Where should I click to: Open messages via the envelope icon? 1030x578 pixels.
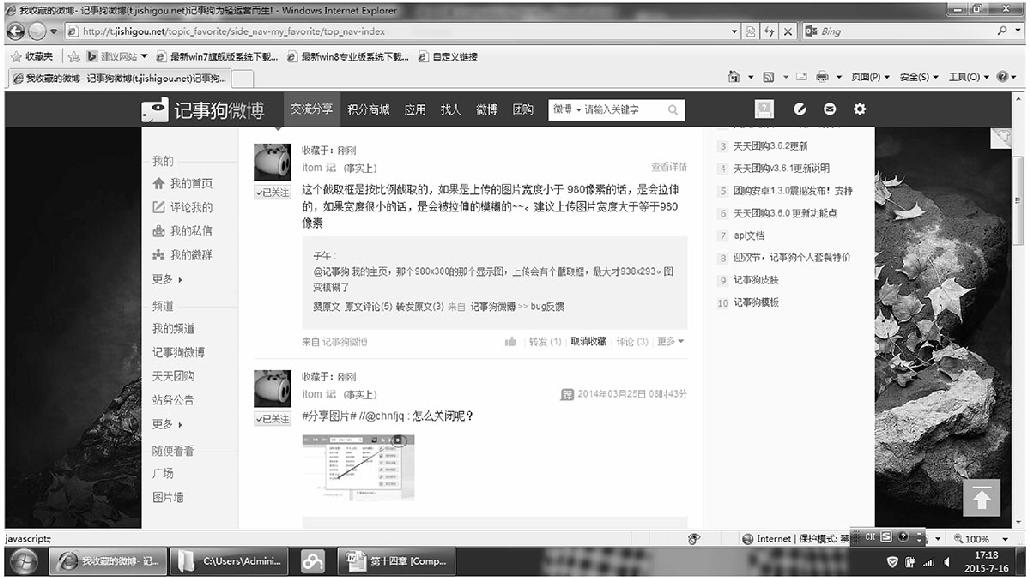(x=830, y=109)
